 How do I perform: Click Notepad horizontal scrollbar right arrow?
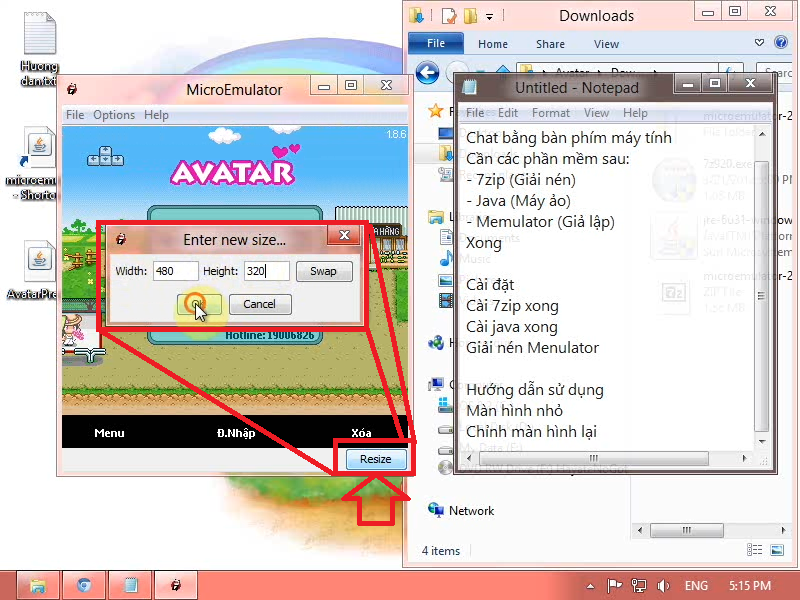tap(744, 458)
